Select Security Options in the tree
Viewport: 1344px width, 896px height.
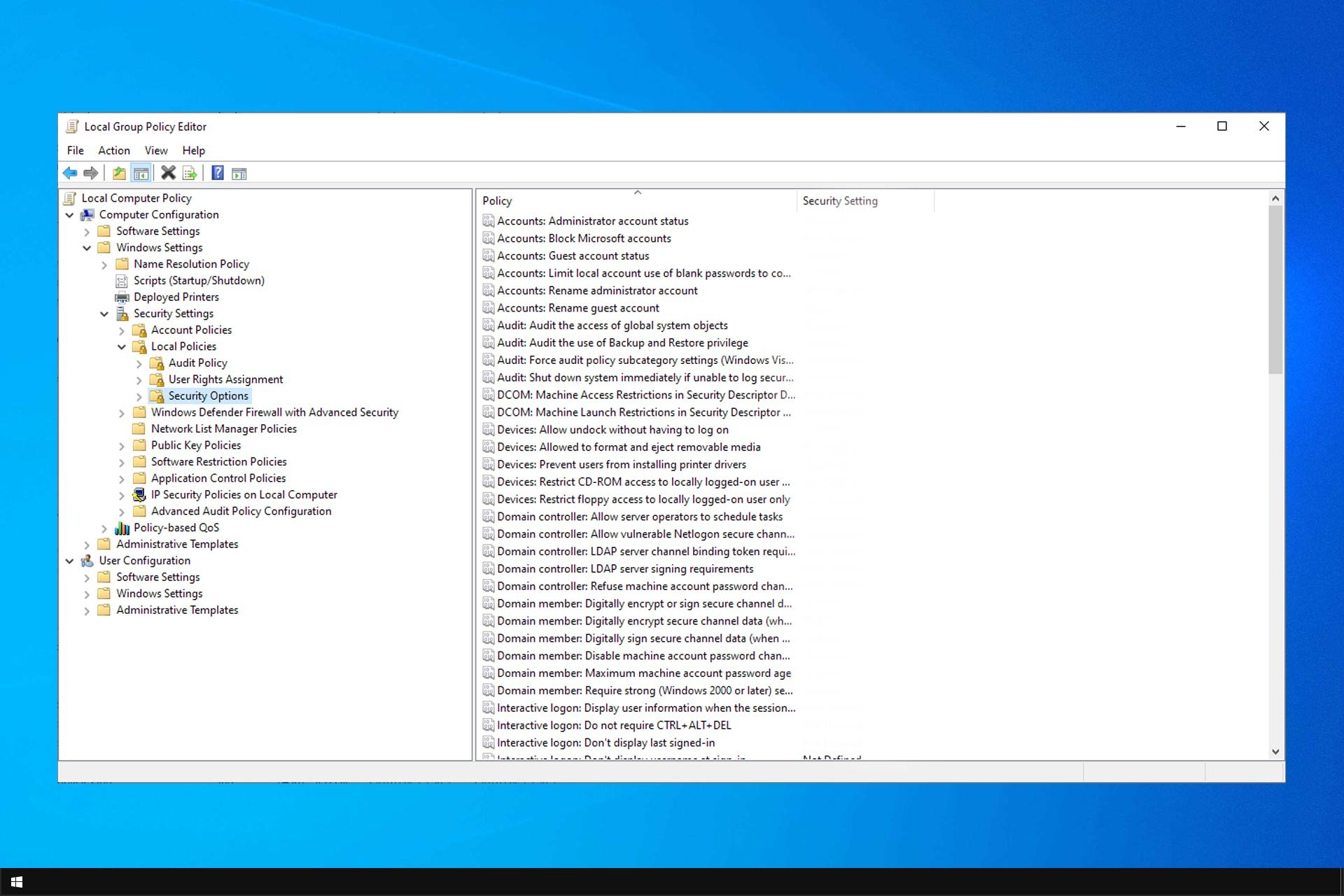209,396
